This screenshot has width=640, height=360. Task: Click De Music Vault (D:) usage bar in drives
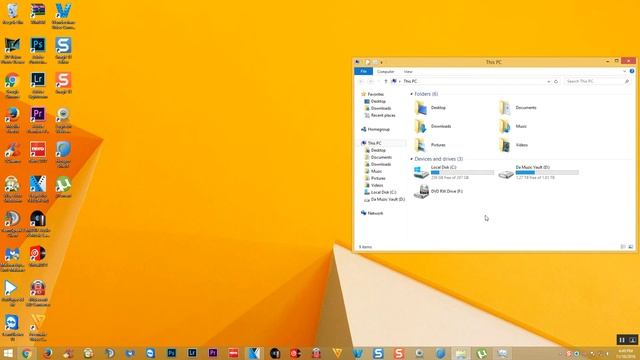point(547,173)
